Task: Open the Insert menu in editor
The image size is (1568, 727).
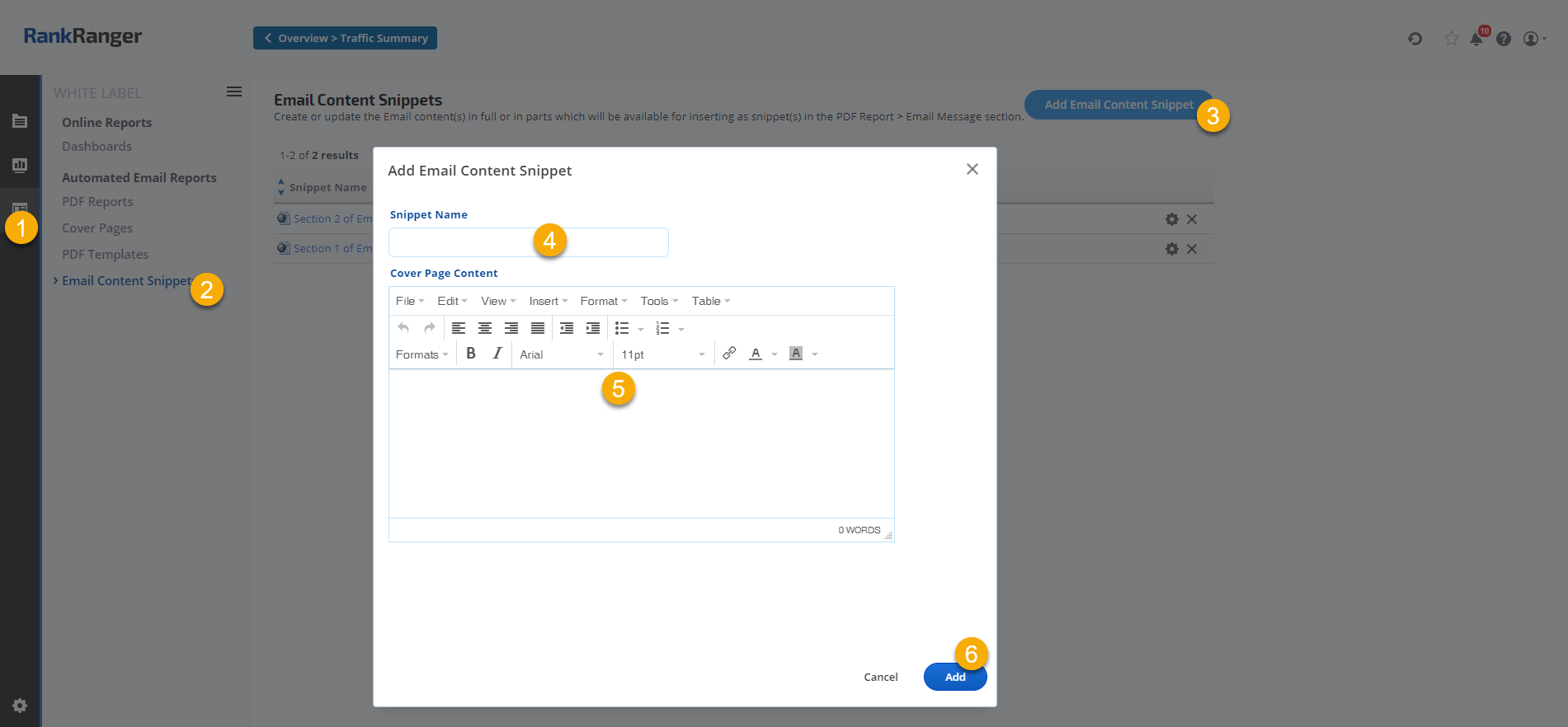Action: pos(548,301)
